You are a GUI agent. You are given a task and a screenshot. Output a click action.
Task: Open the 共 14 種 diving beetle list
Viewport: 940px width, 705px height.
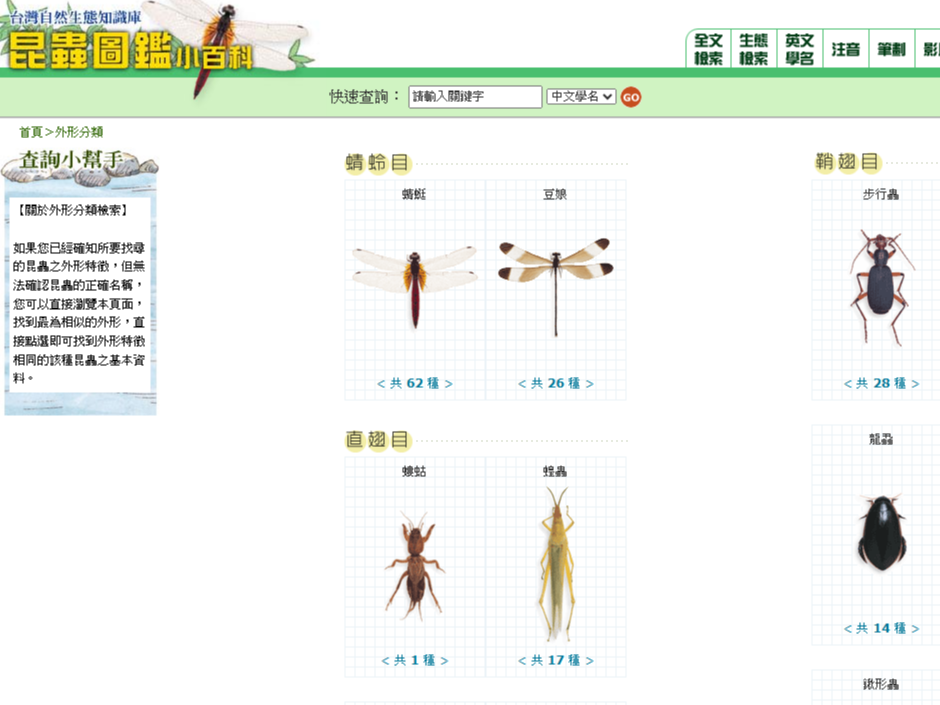pos(881,628)
